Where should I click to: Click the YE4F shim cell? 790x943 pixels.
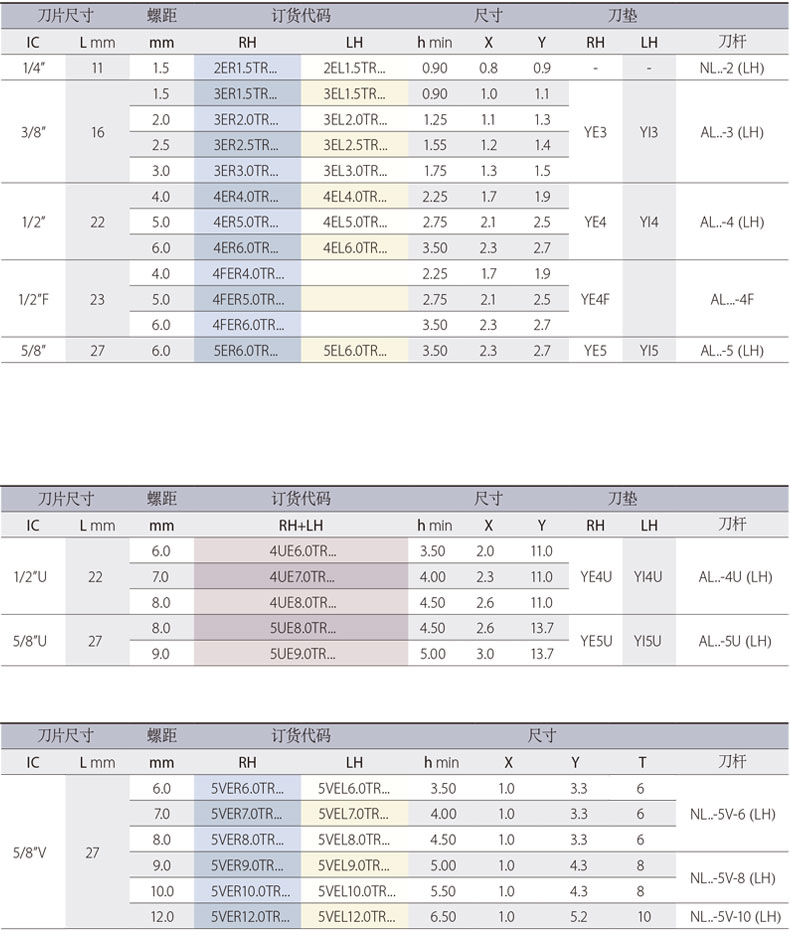[x=595, y=299]
